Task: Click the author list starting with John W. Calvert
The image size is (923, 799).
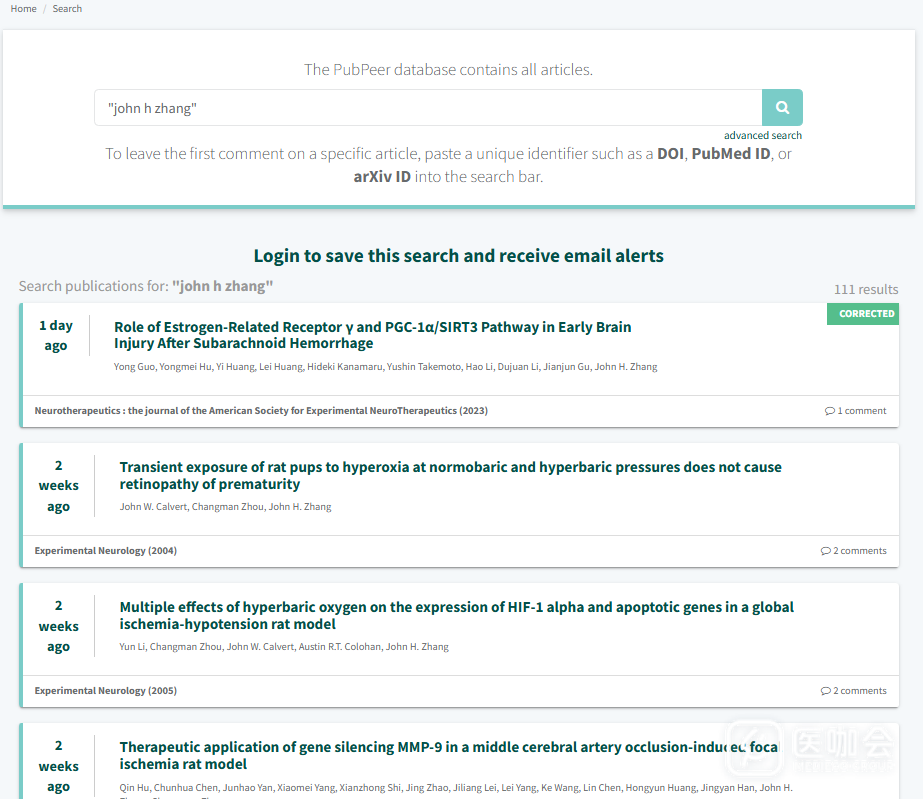Action: click(225, 507)
